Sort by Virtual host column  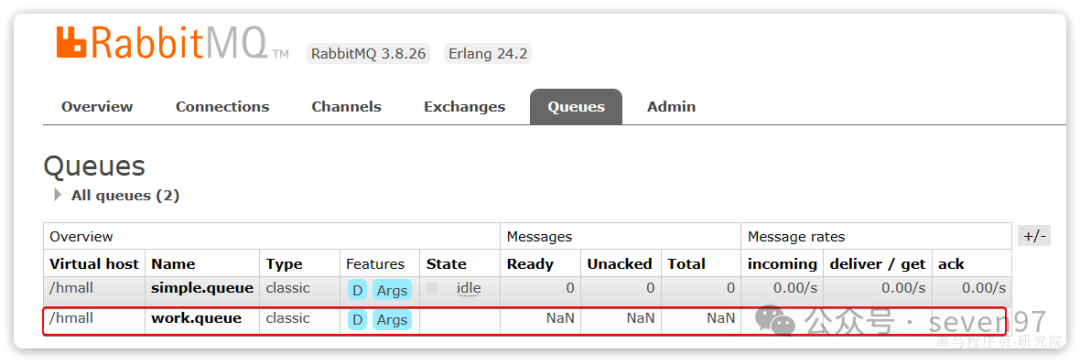pos(94,264)
